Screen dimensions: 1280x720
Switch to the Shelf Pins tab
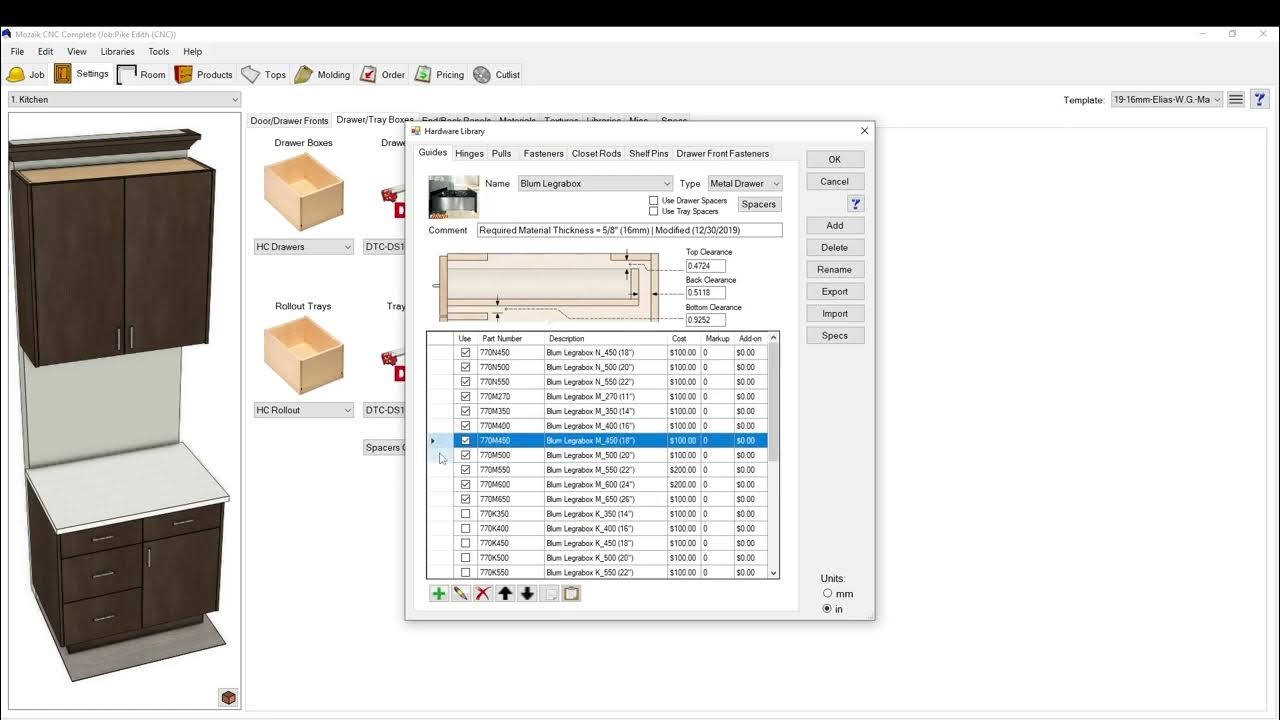[648, 153]
